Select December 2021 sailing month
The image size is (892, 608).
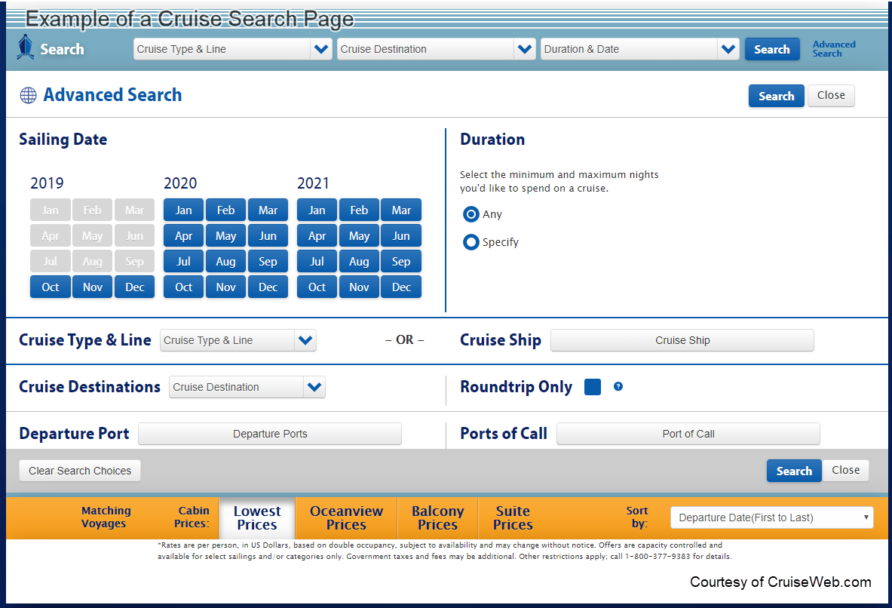click(401, 287)
